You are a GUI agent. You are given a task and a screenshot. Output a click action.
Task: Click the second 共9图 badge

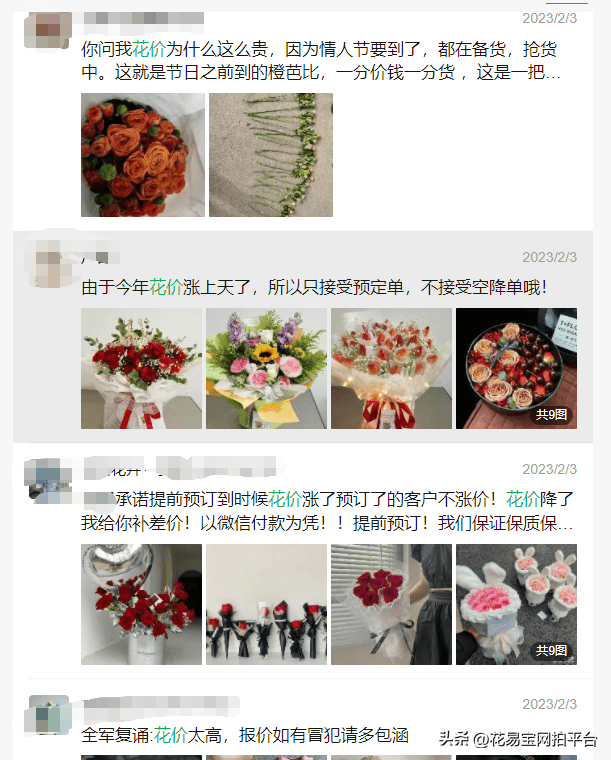click(551, 650)
